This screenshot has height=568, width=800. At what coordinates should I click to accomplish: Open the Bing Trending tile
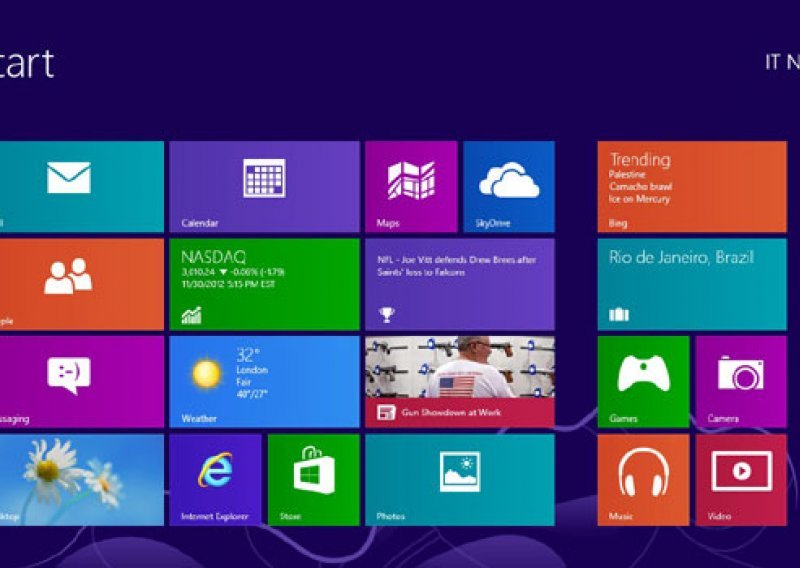tap(692, 187)
